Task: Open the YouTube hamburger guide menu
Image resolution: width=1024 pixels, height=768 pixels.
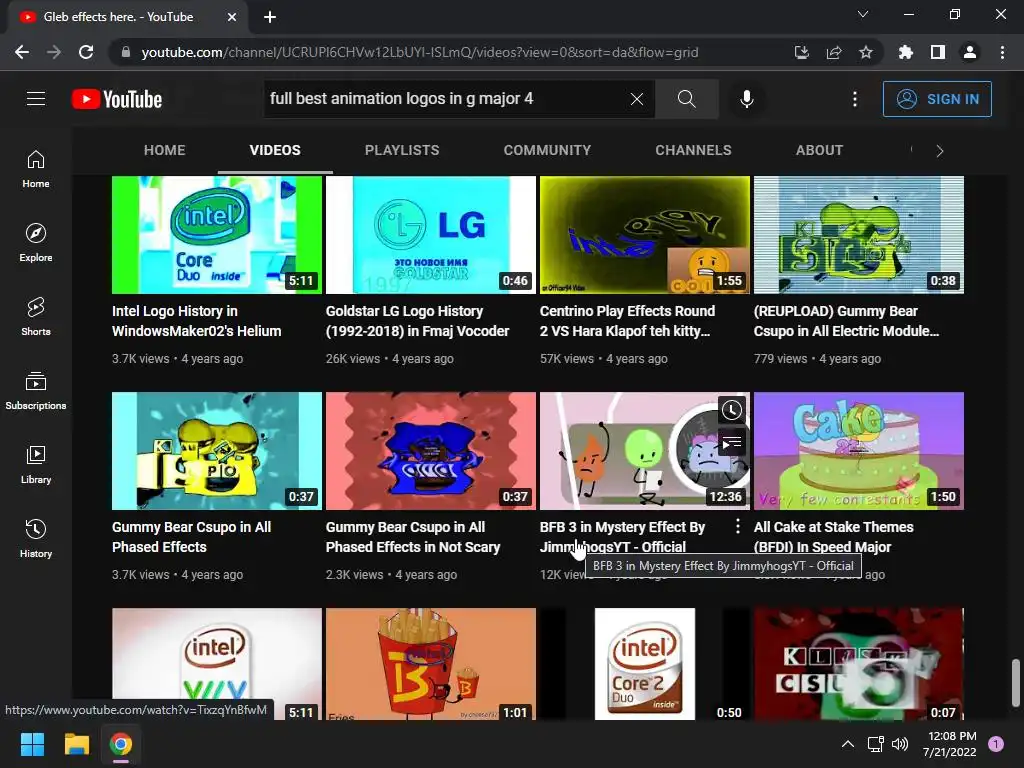Action: point(36,99)
